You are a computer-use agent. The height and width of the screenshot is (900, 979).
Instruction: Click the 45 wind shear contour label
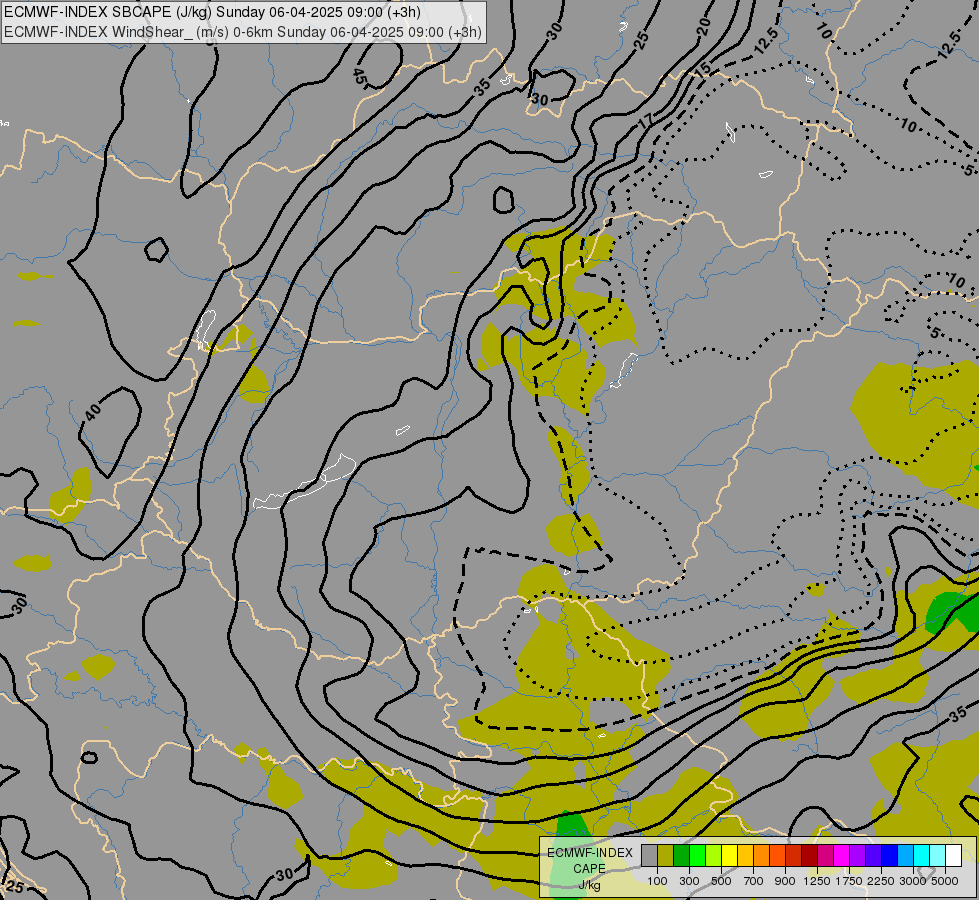359,77
